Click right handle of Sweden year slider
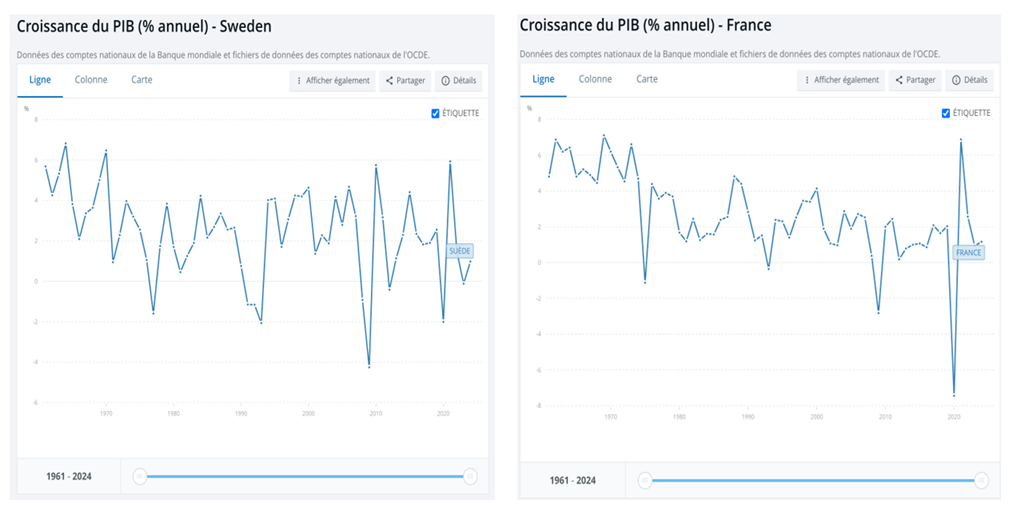Screen dimensions: 1012x514 click(470, 477)
